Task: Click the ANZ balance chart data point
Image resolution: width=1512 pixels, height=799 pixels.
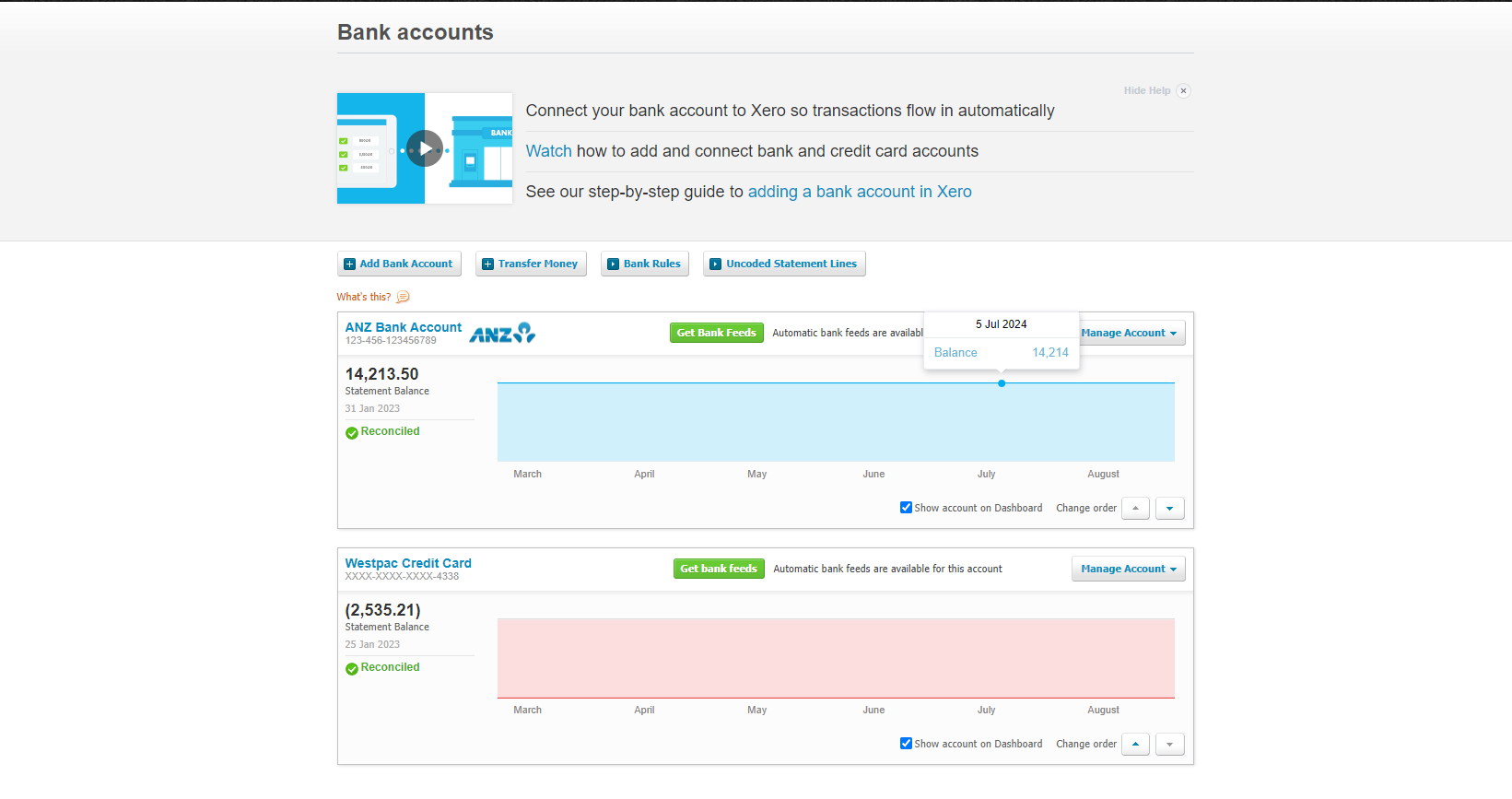Action: tap(1002, 383)
